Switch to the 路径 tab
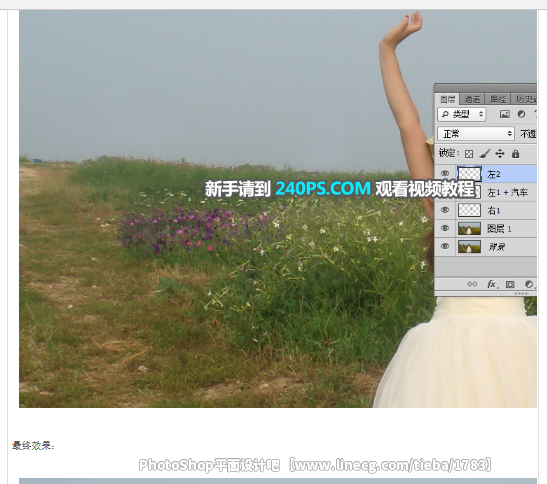Image resolution: width=547 pixels, height=484 pixels. tap(498, 99)
